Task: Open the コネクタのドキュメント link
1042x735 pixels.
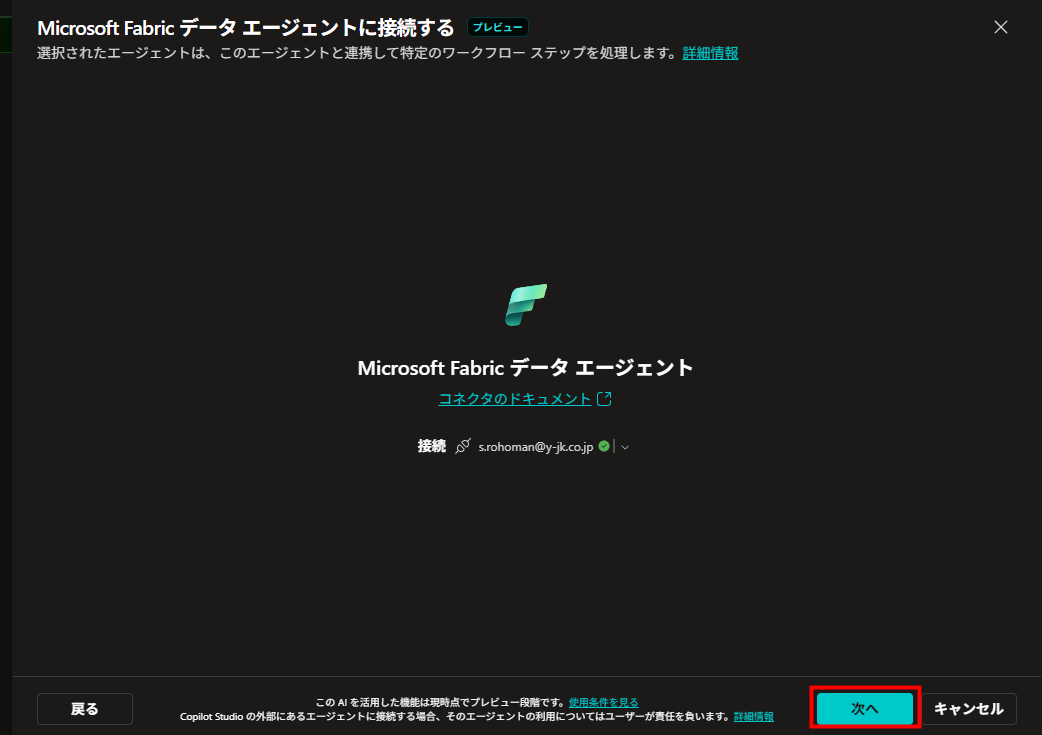Action: pyautogui.click(x=515, y=399)
